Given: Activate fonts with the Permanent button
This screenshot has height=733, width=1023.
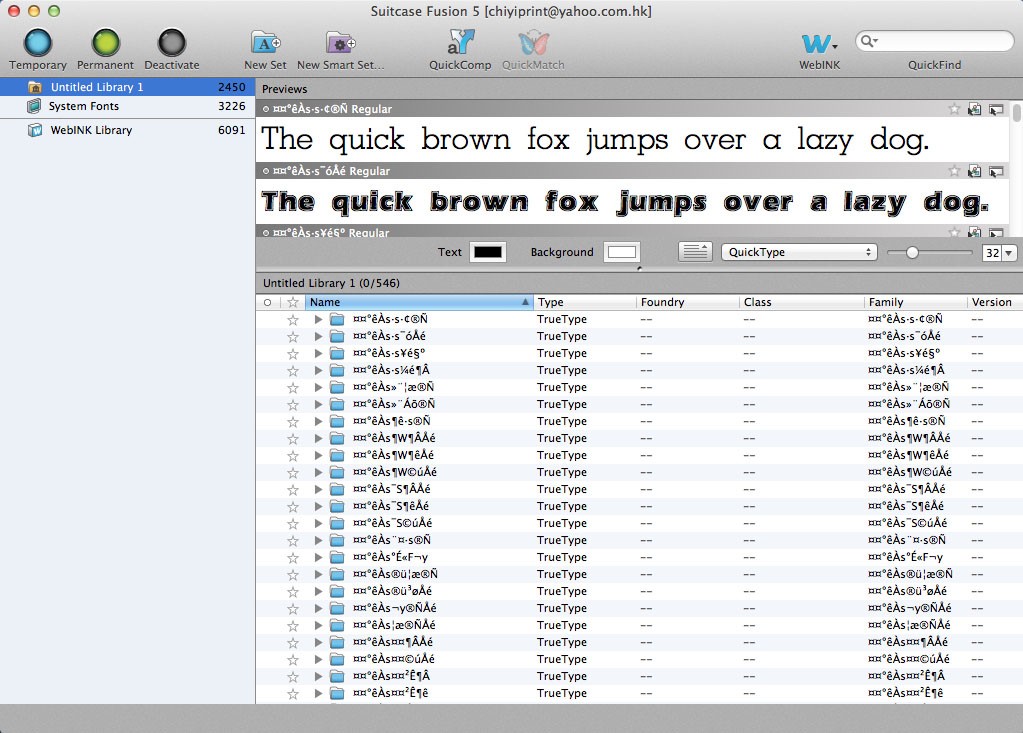Looking at the screenshot, I should (x=105, y=50).
